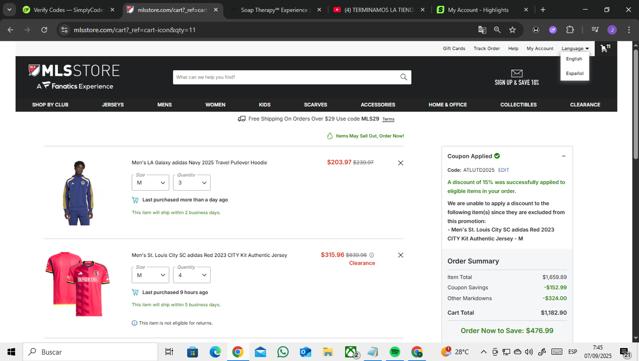Open the browser zoom magnifier icon

[x=497, y=30]
